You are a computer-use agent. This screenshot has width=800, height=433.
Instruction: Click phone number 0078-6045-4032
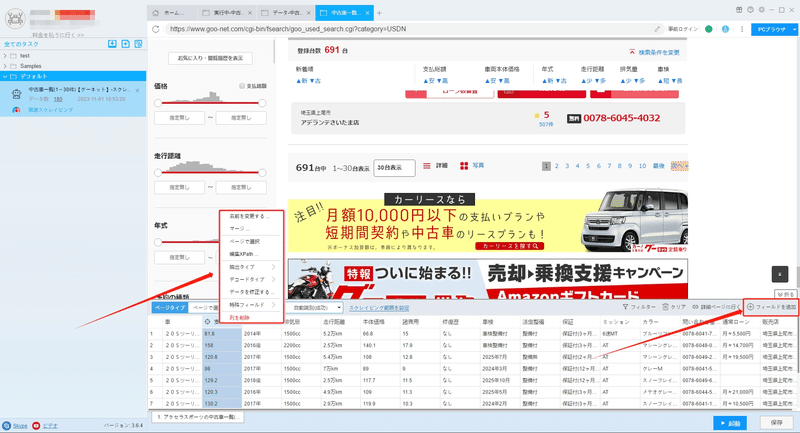click(621, 118)
